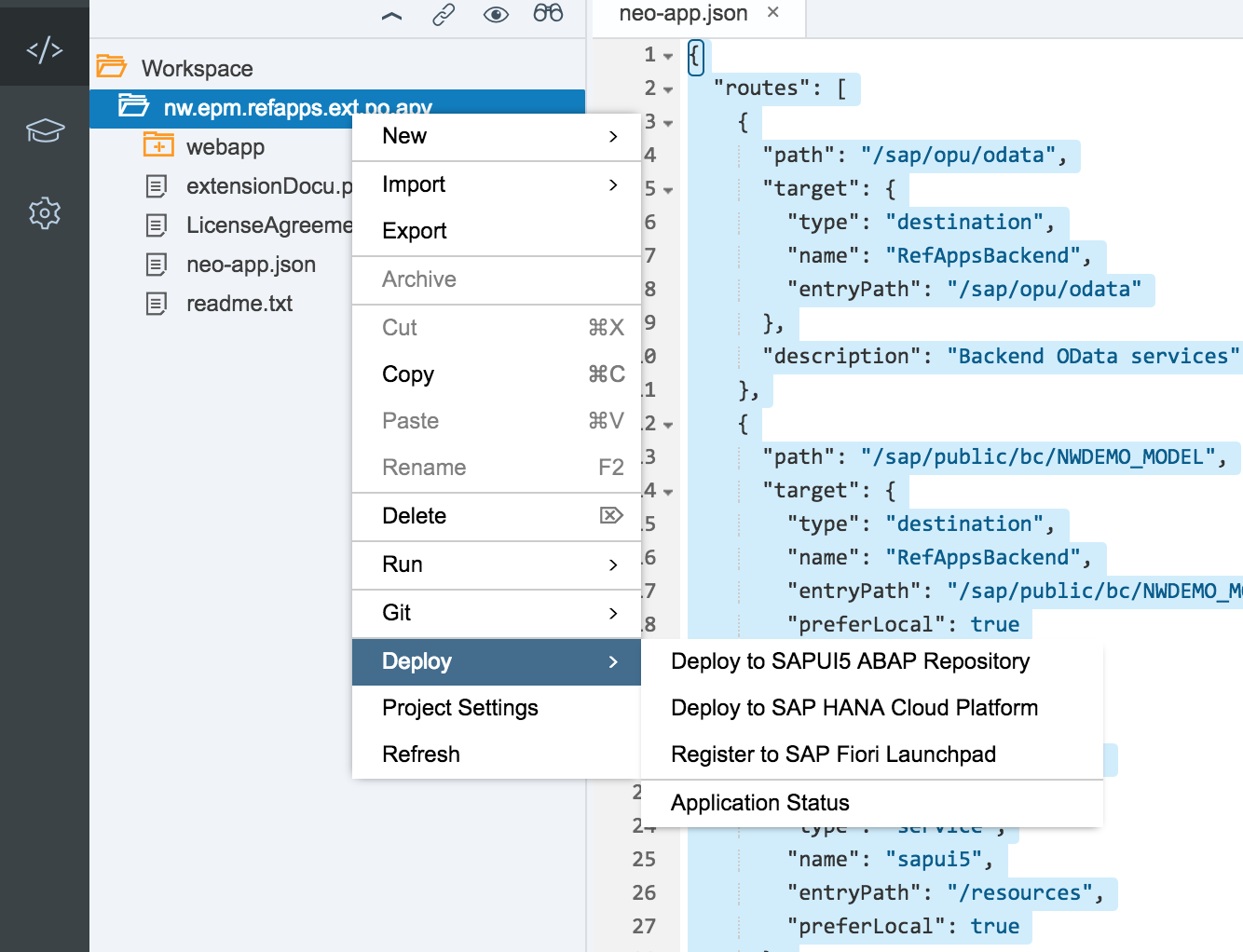Select the highlighted Deploy menu entry
This screenshot has width=1243, height=952.
497,661
